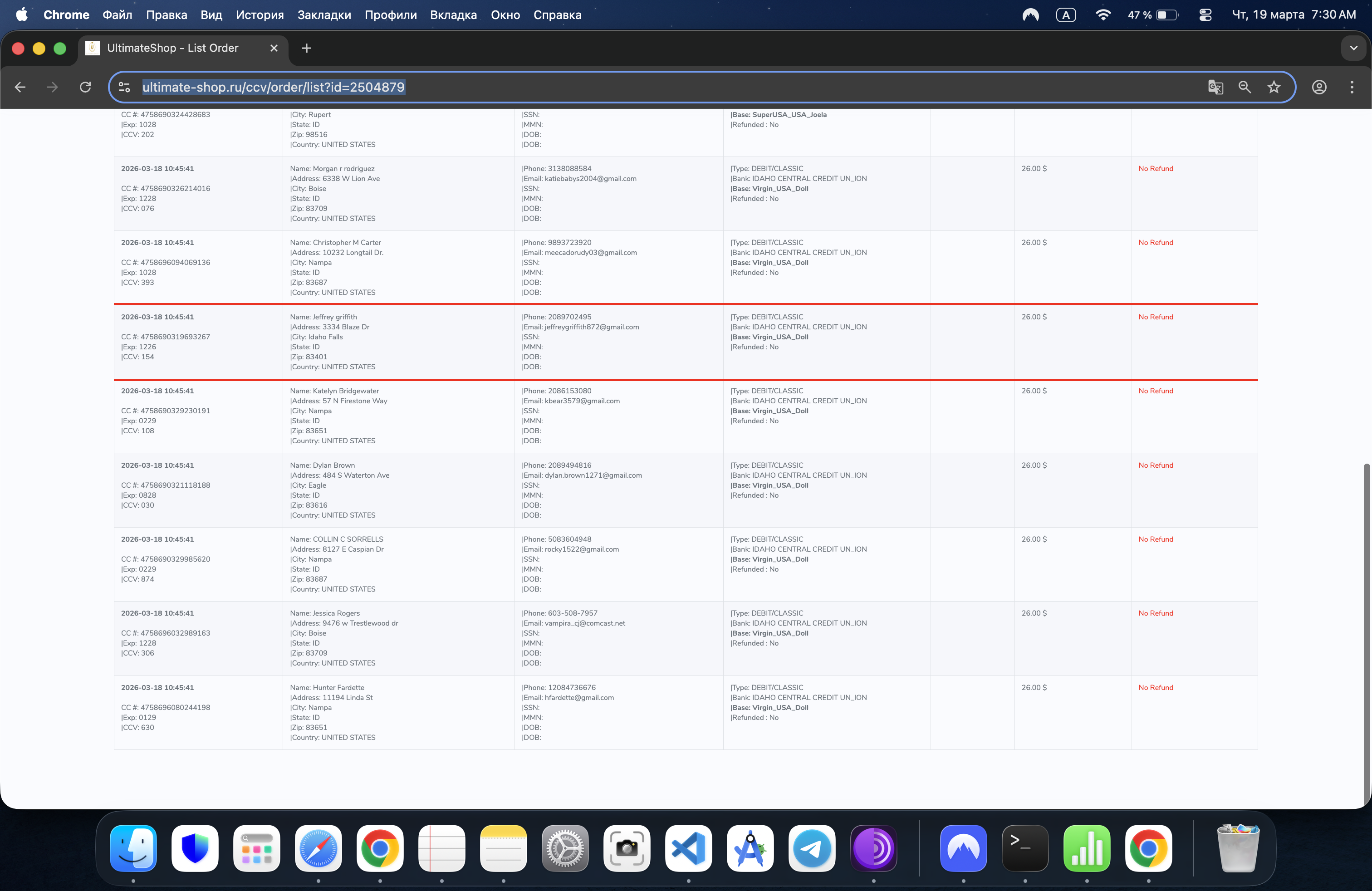Open the Chrome profile avatar icon
This screenshot has width=1372, height=891.
(x=1319, y=87)
